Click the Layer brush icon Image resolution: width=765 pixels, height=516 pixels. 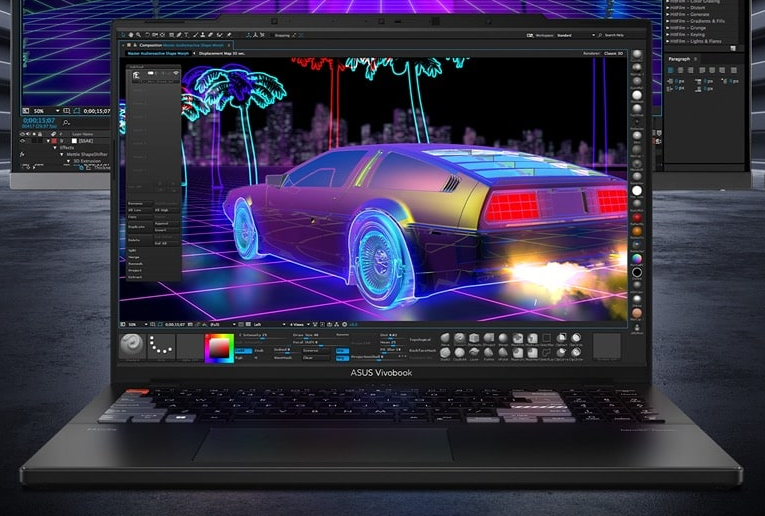point(474,353)
